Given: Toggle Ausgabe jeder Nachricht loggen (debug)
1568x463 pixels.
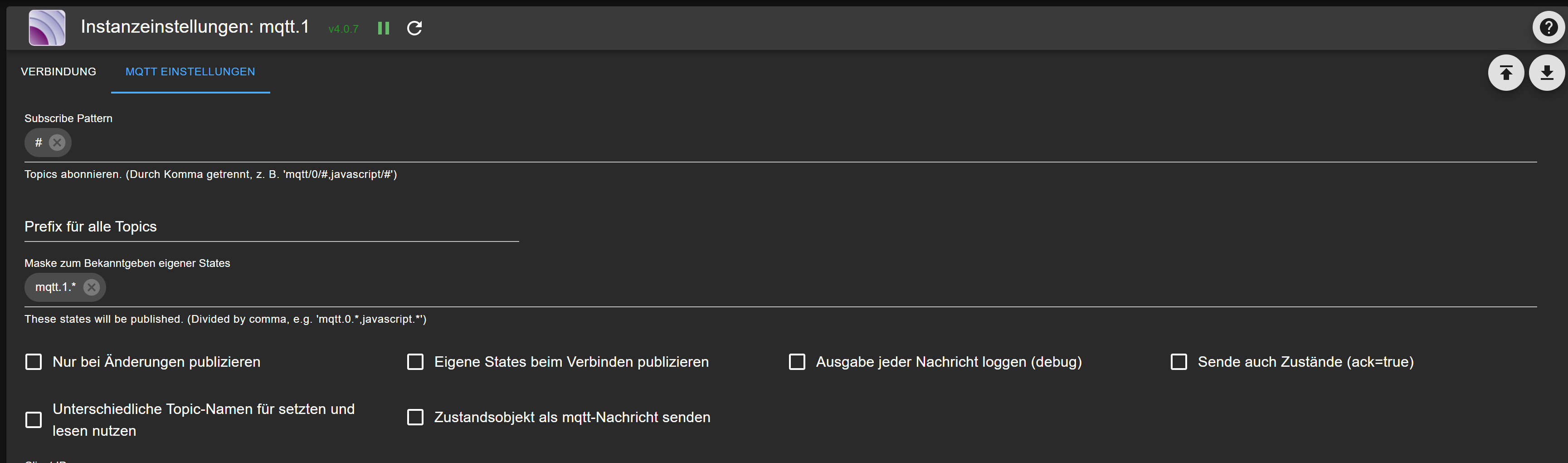Looking at the screenshot, I should (797, 362).
